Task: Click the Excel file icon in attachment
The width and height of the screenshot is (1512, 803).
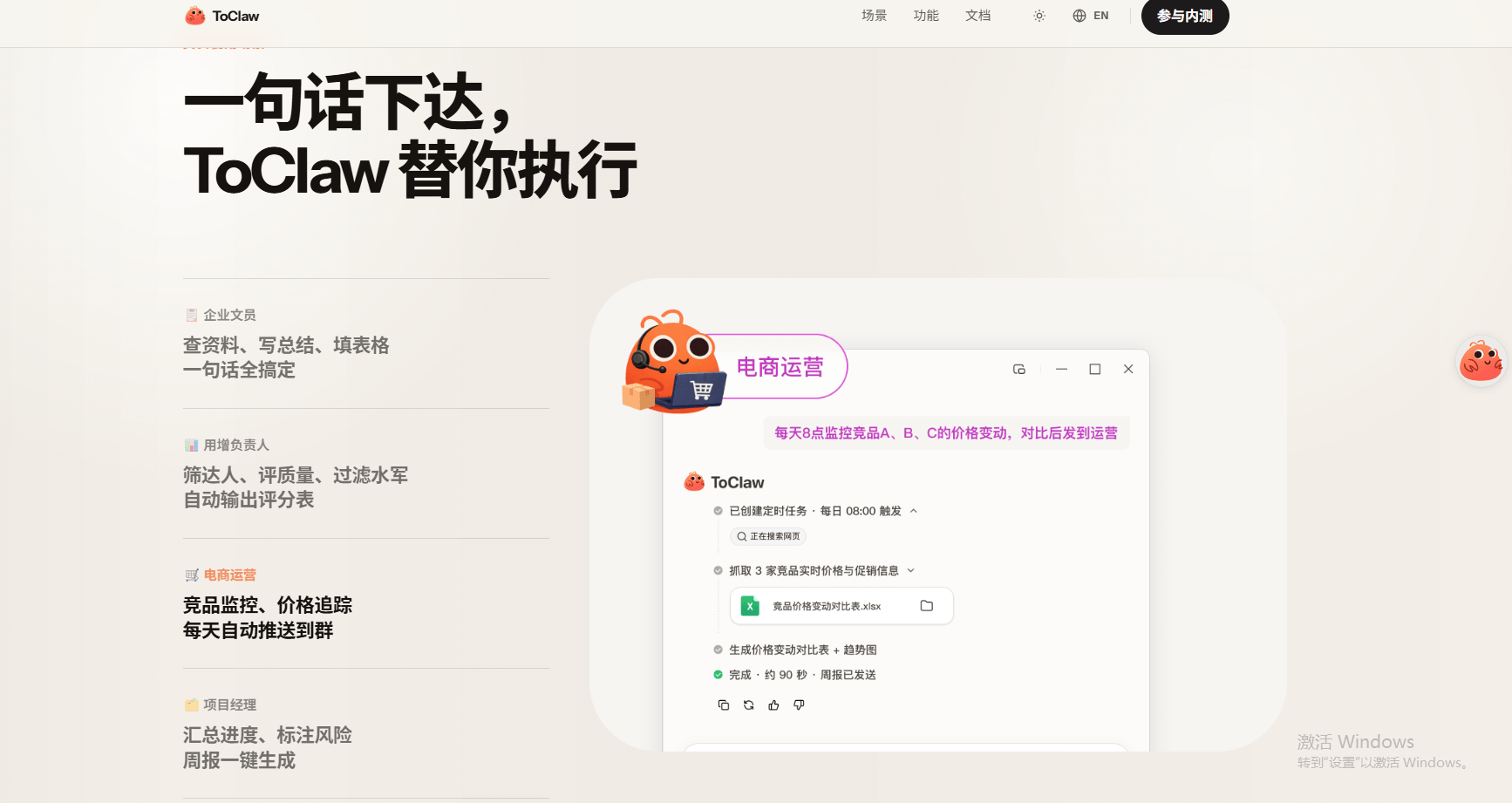Action: [750, 606]
